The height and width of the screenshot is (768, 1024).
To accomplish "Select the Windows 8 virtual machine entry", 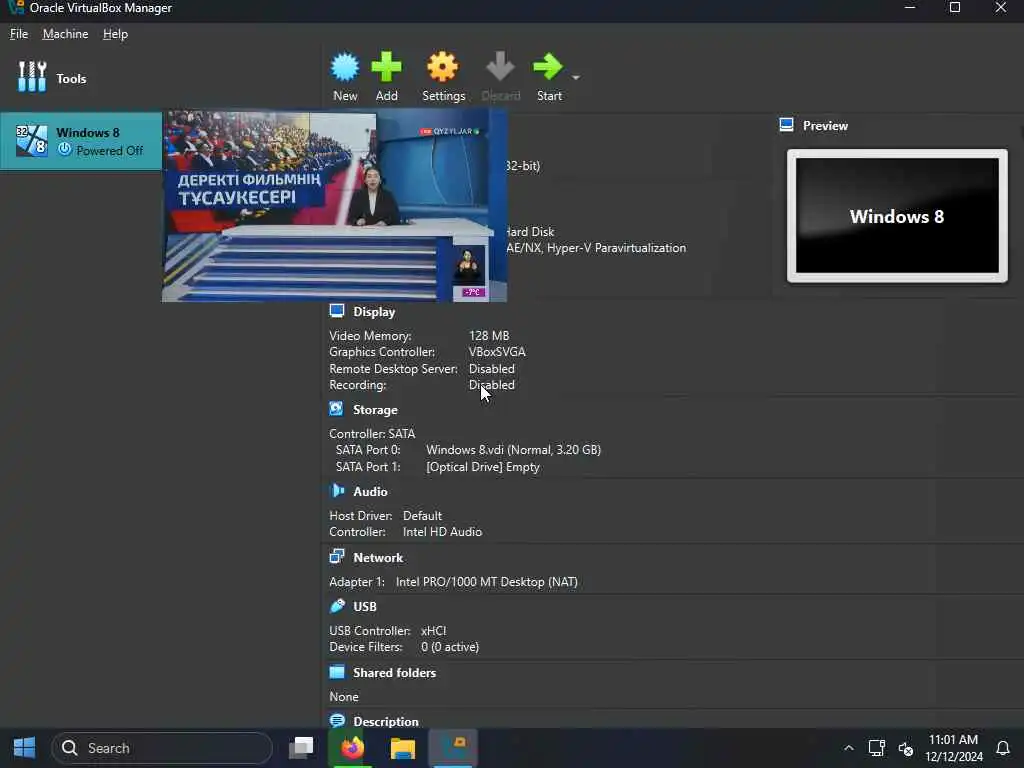I will [x=81, y=141].
